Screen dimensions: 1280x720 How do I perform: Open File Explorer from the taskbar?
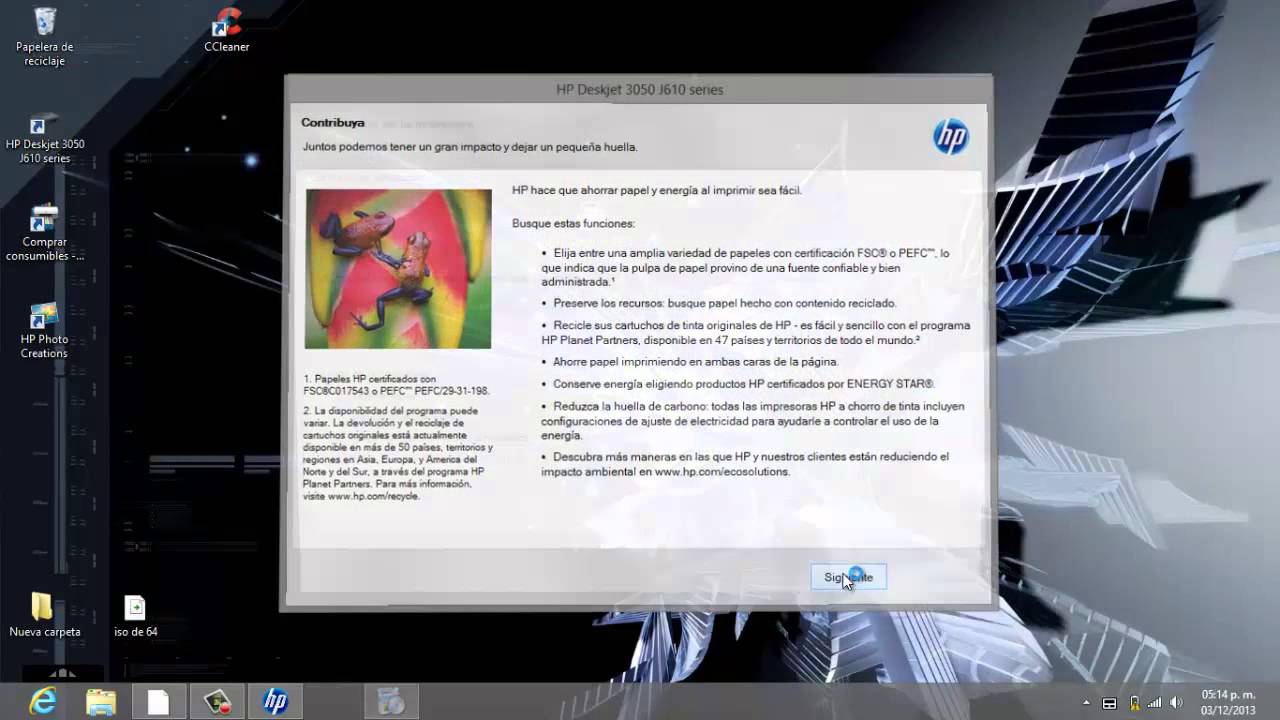pyautogui.click(x=101, y=702)
